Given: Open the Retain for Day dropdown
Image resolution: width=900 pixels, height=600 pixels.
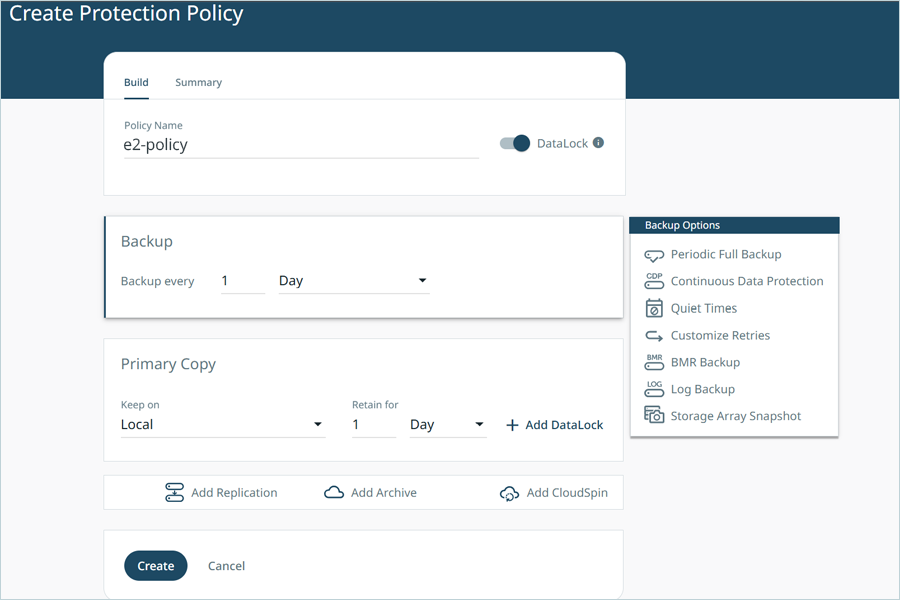Looking at the screenshot, I should (x=448, y=425).
